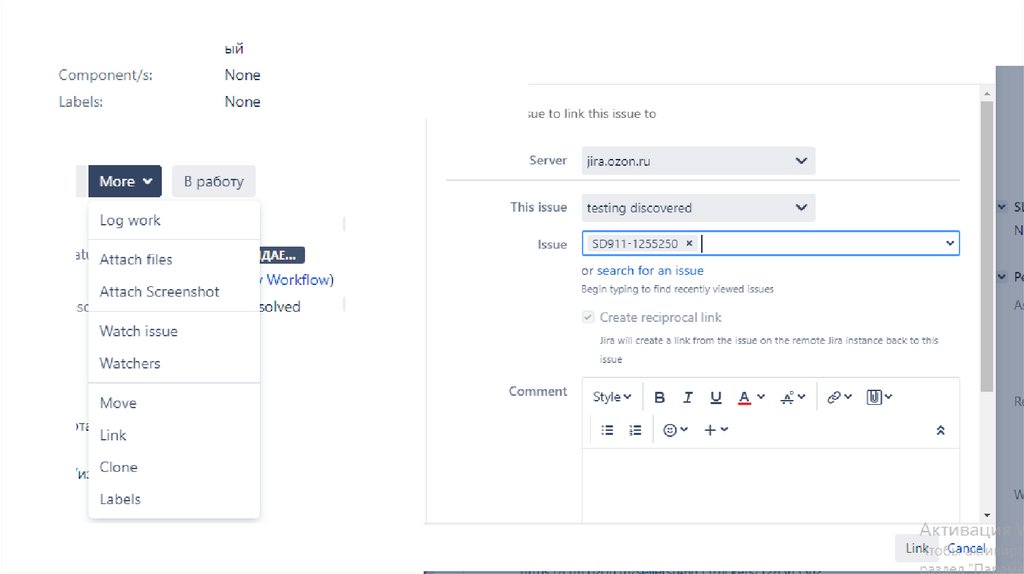Screen dimensions: 1024x574
Task: Click the В работу transition button
Action: (214, 181)
